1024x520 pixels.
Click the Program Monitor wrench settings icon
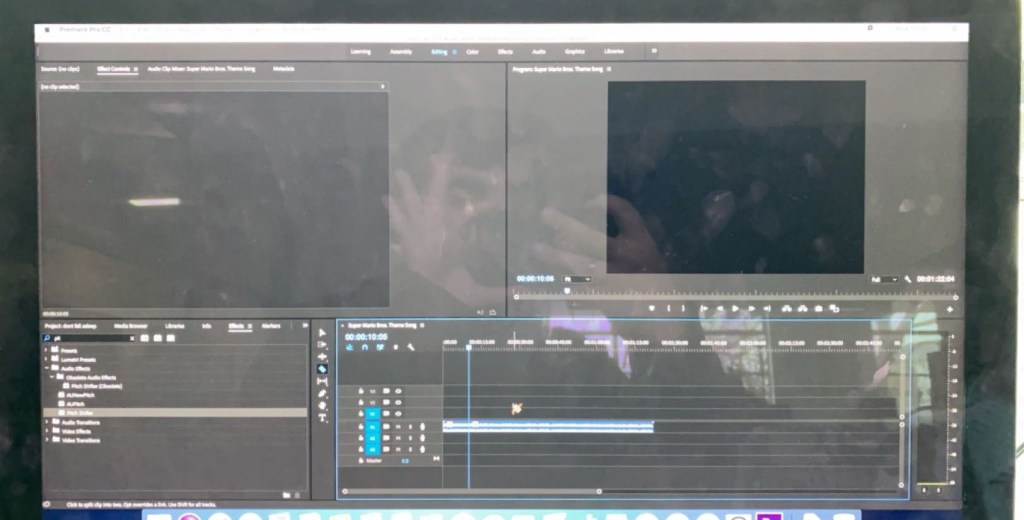[908, 280]
